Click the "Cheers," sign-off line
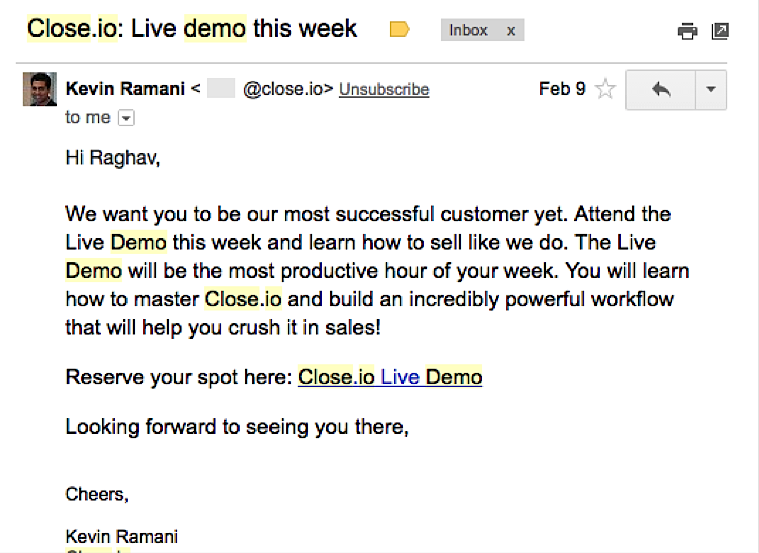 (x=97, y=494)
